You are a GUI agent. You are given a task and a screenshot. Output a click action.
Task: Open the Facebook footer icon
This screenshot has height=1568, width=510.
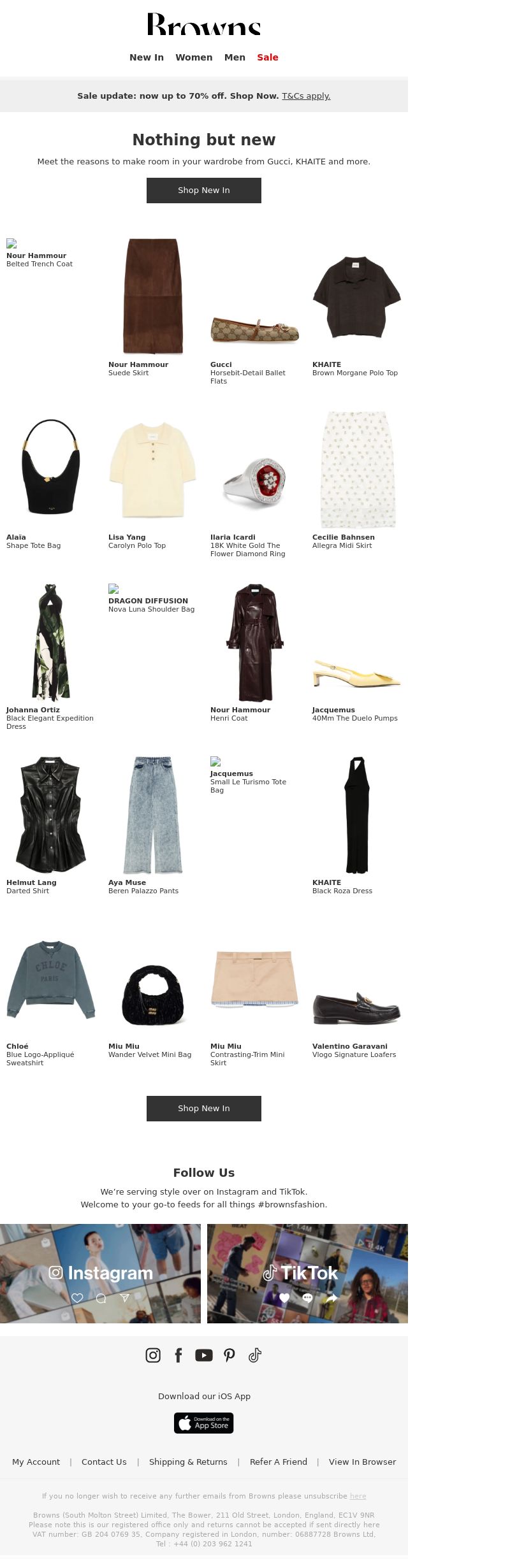coord(178,1355)
